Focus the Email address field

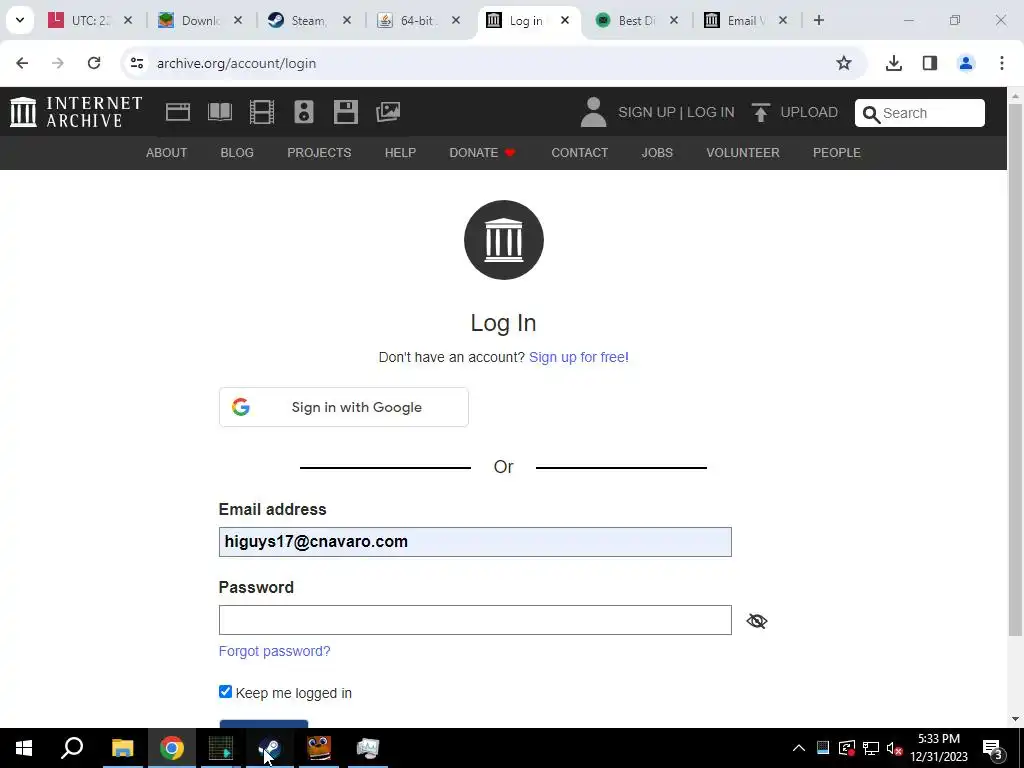click(x=475, y=542)
